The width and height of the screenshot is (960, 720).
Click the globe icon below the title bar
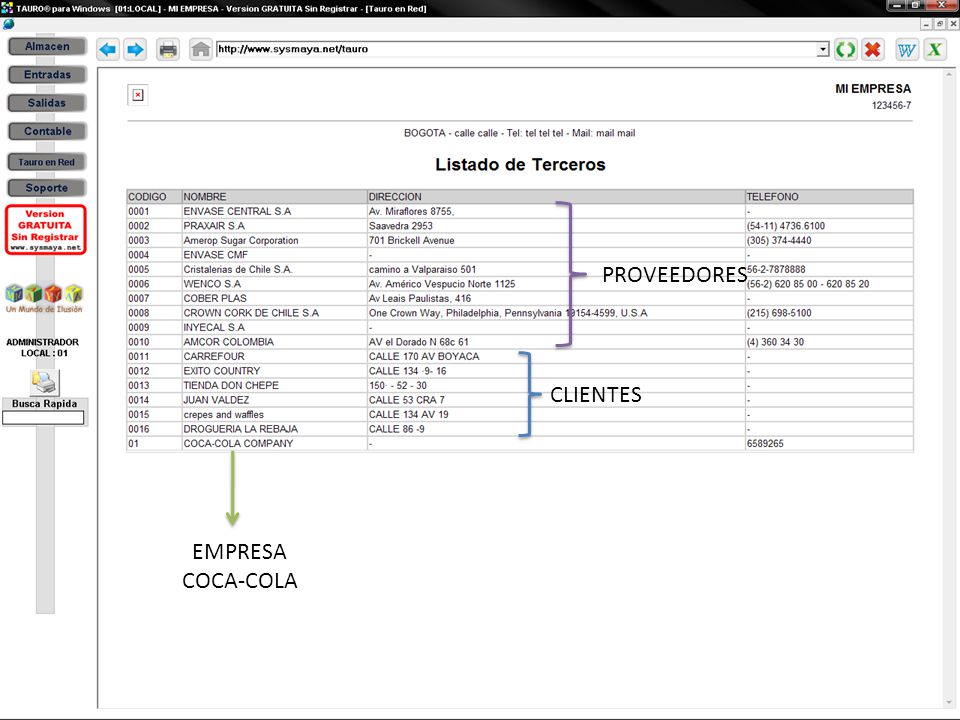8,24
